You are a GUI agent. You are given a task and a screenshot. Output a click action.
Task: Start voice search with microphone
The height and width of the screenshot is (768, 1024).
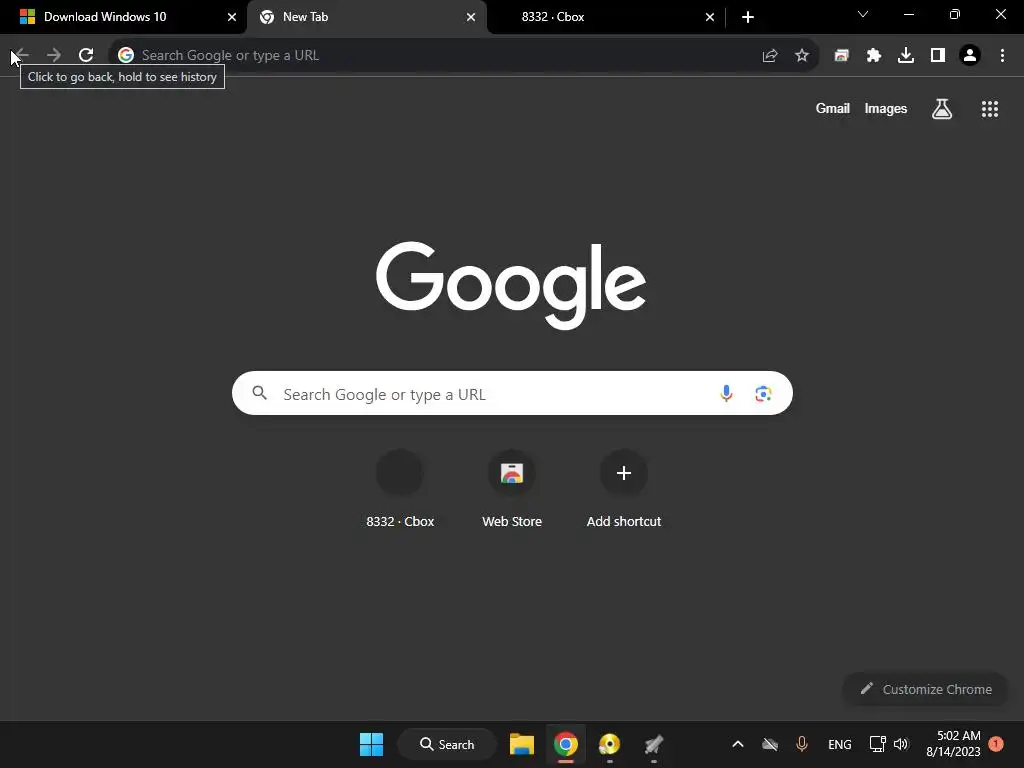click(726, 393)
